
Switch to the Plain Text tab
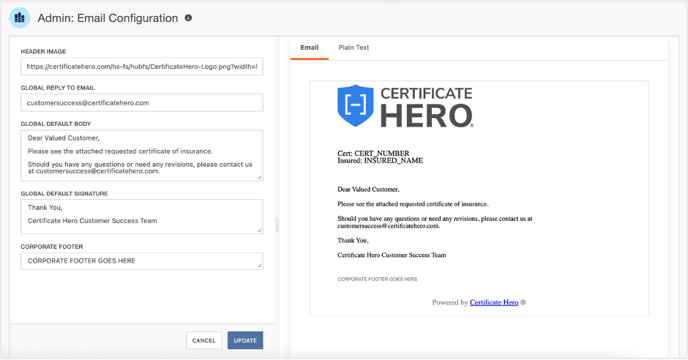pos(354,47)
